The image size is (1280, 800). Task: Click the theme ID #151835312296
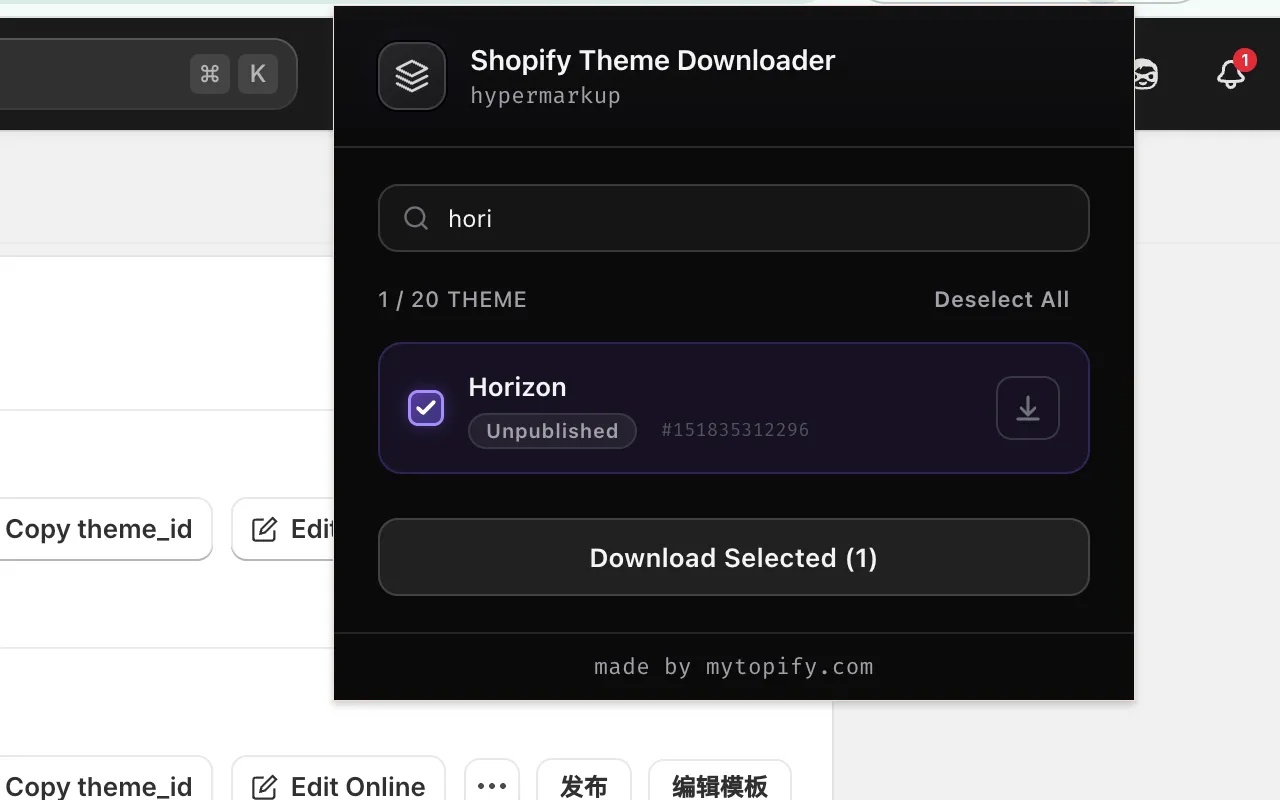[x=735, y=430]
